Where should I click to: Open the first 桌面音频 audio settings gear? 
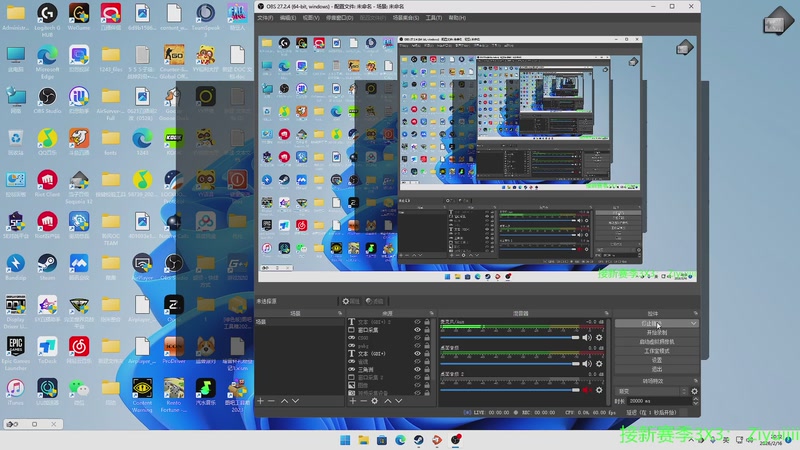[x=599, y=364]
